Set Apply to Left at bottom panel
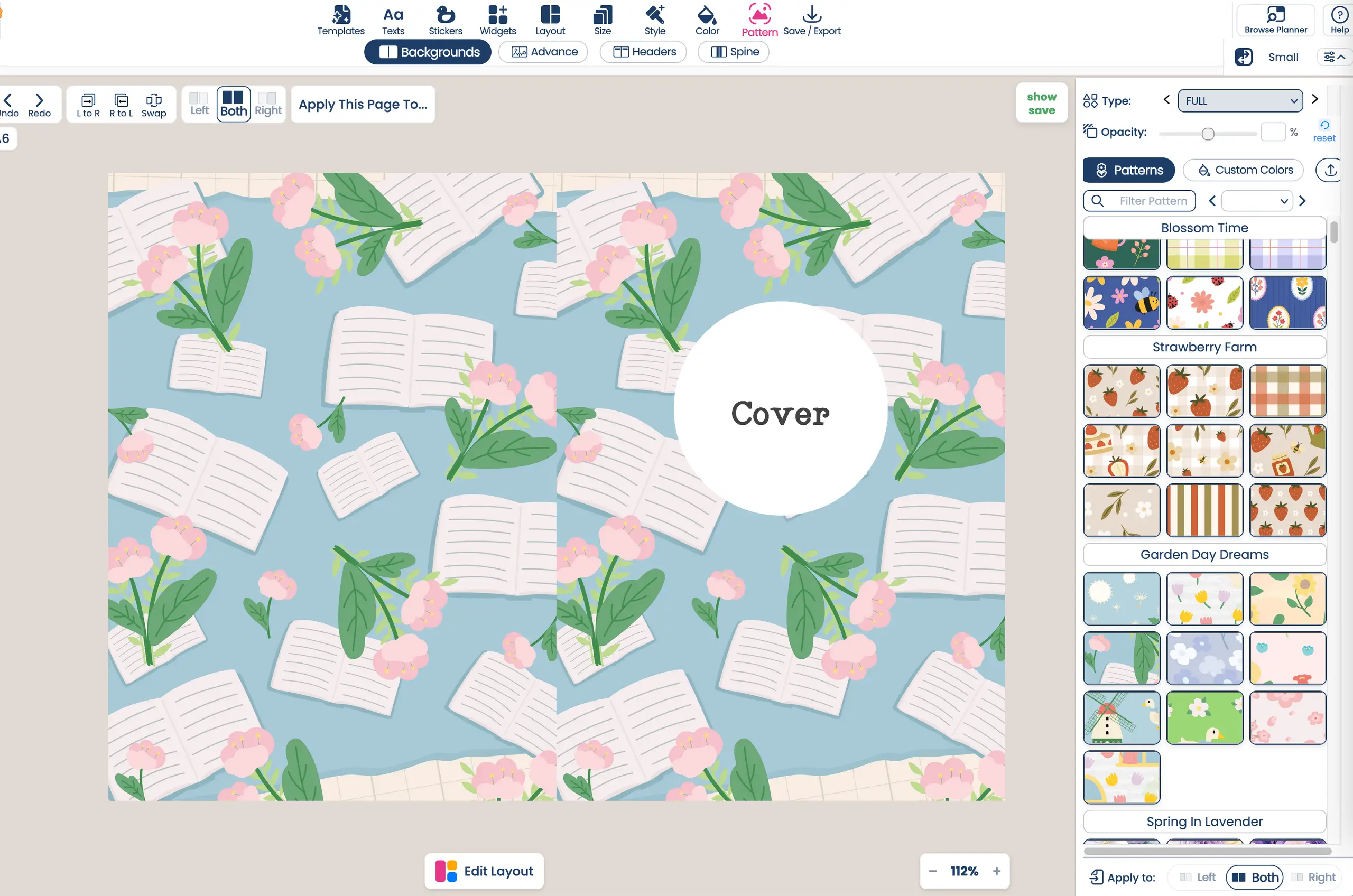The image size is (1353, 896). click(1198, 876)
